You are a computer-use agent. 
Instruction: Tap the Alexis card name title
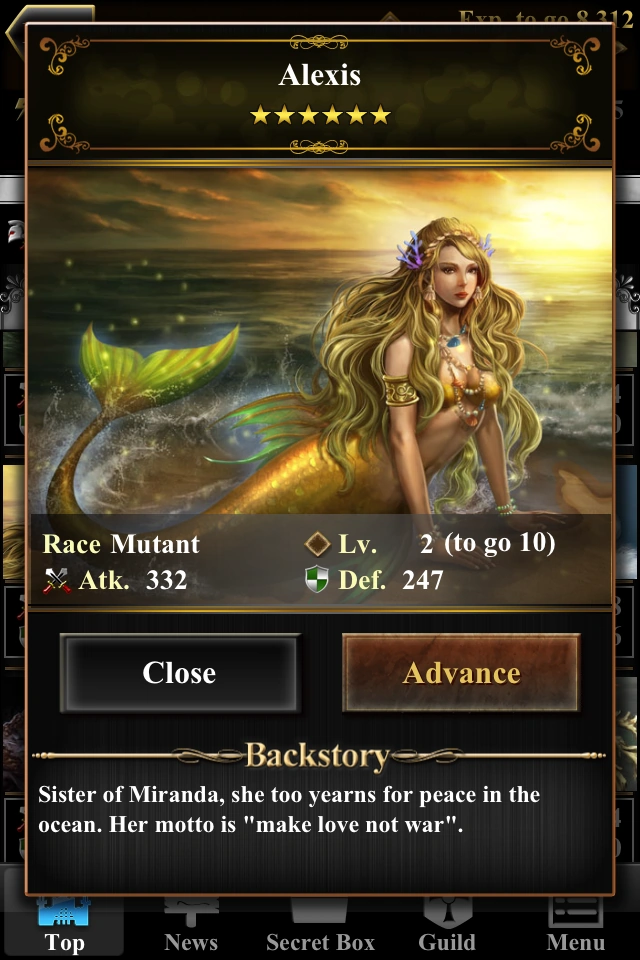(x=319, y=75)
